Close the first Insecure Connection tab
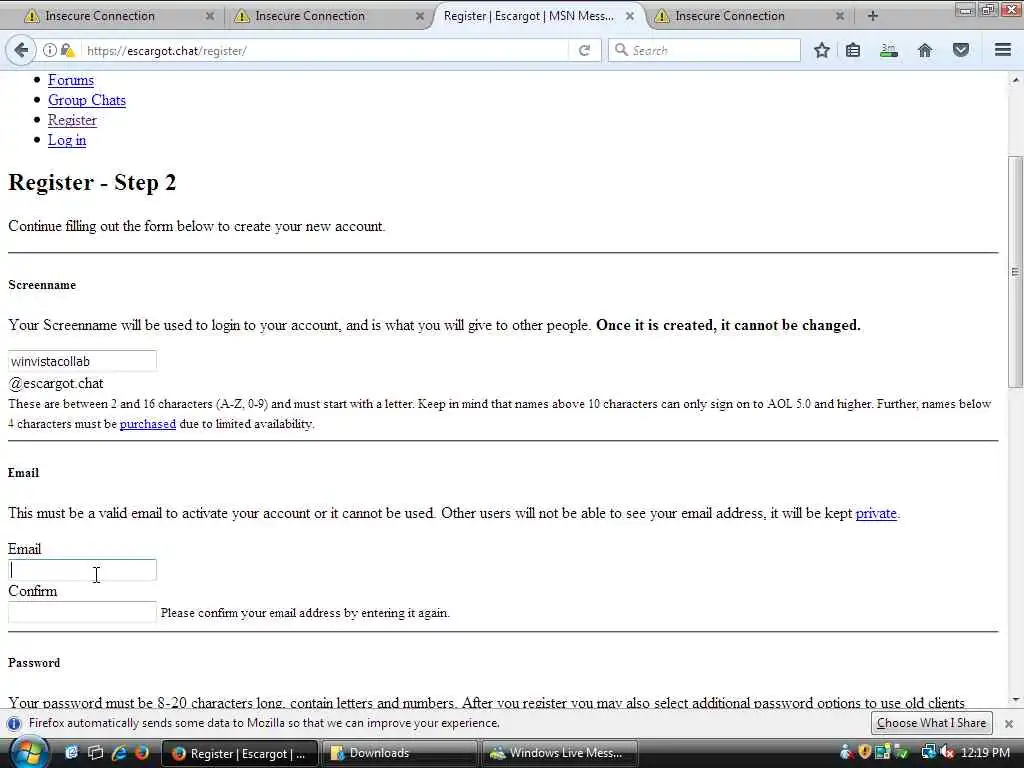Viewport: 1024px width, 768px height. (210, 16)
